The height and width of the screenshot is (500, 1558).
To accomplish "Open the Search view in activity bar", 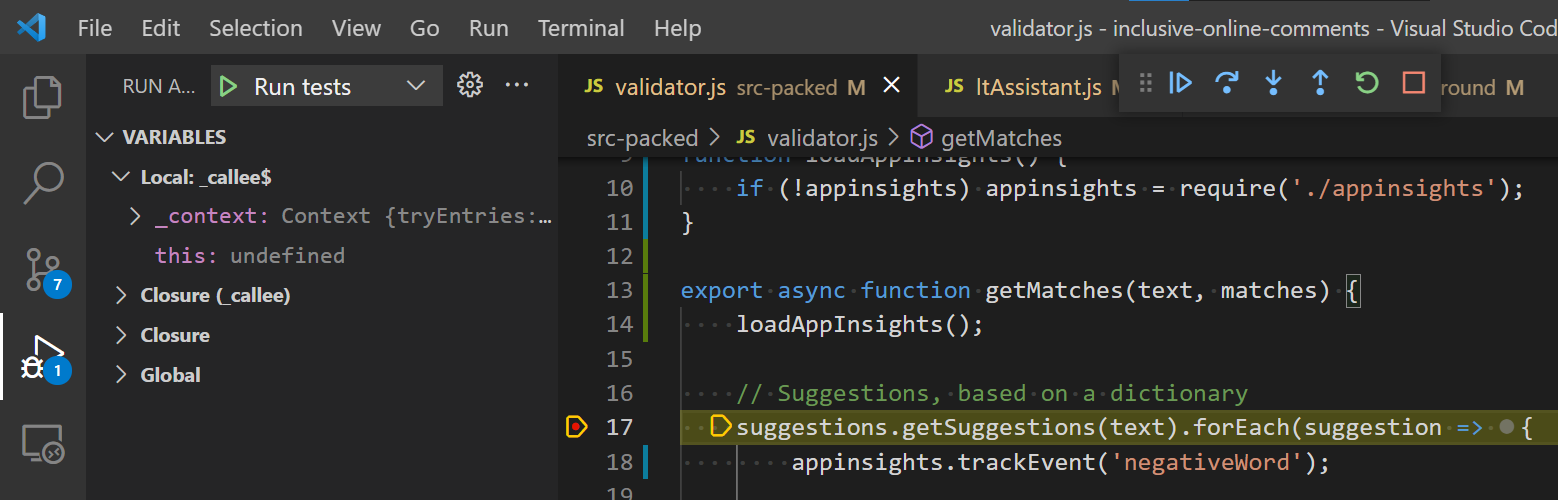I will tap(43, 183).
